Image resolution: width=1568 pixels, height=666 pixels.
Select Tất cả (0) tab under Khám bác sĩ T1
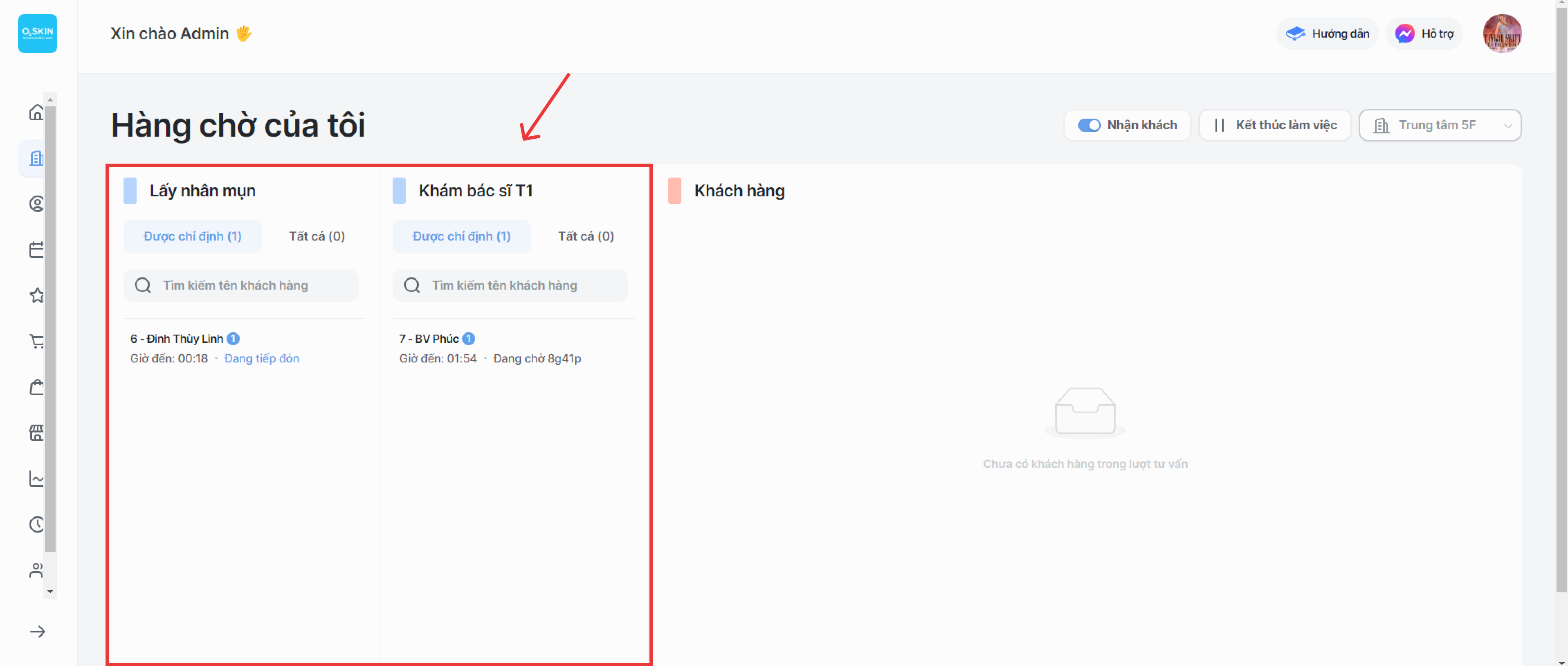(586, 236)
